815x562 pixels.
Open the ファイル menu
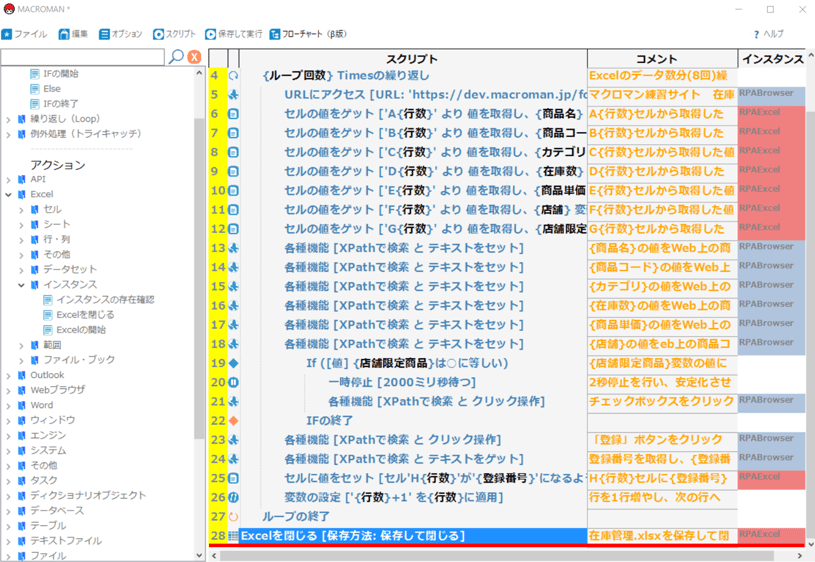click(24, 34)
